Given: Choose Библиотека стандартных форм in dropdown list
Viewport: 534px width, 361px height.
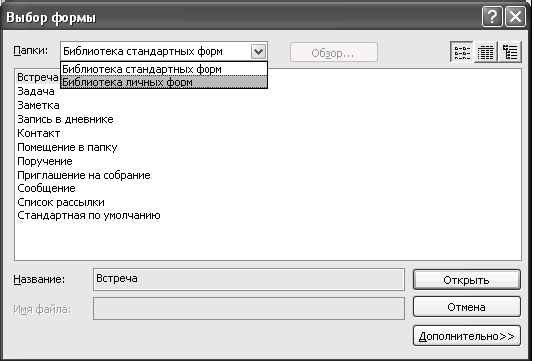Looking at the screenshot, I should click(x=164, y=69).
